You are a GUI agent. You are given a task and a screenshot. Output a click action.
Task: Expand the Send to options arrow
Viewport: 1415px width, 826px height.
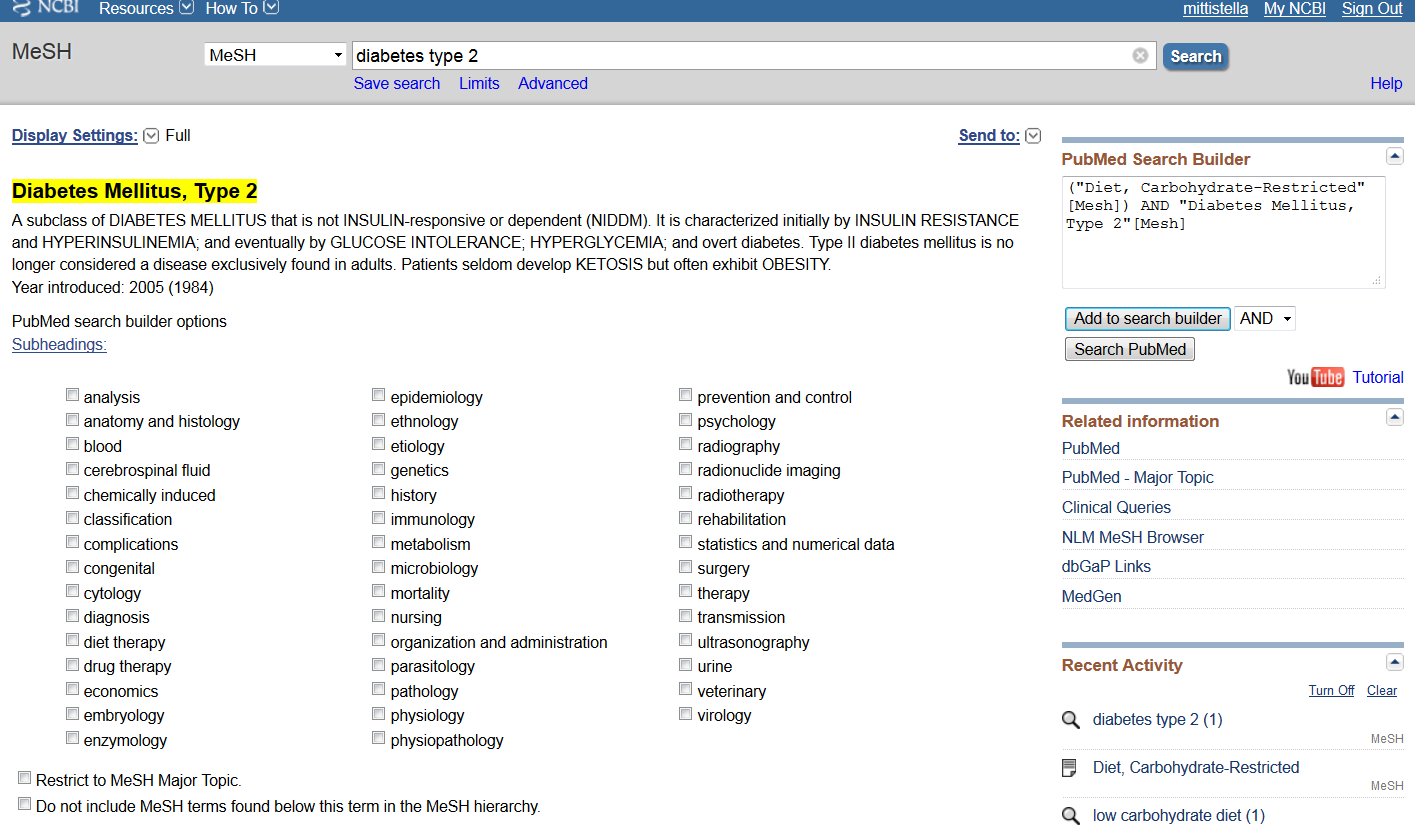coord(1033,136)
